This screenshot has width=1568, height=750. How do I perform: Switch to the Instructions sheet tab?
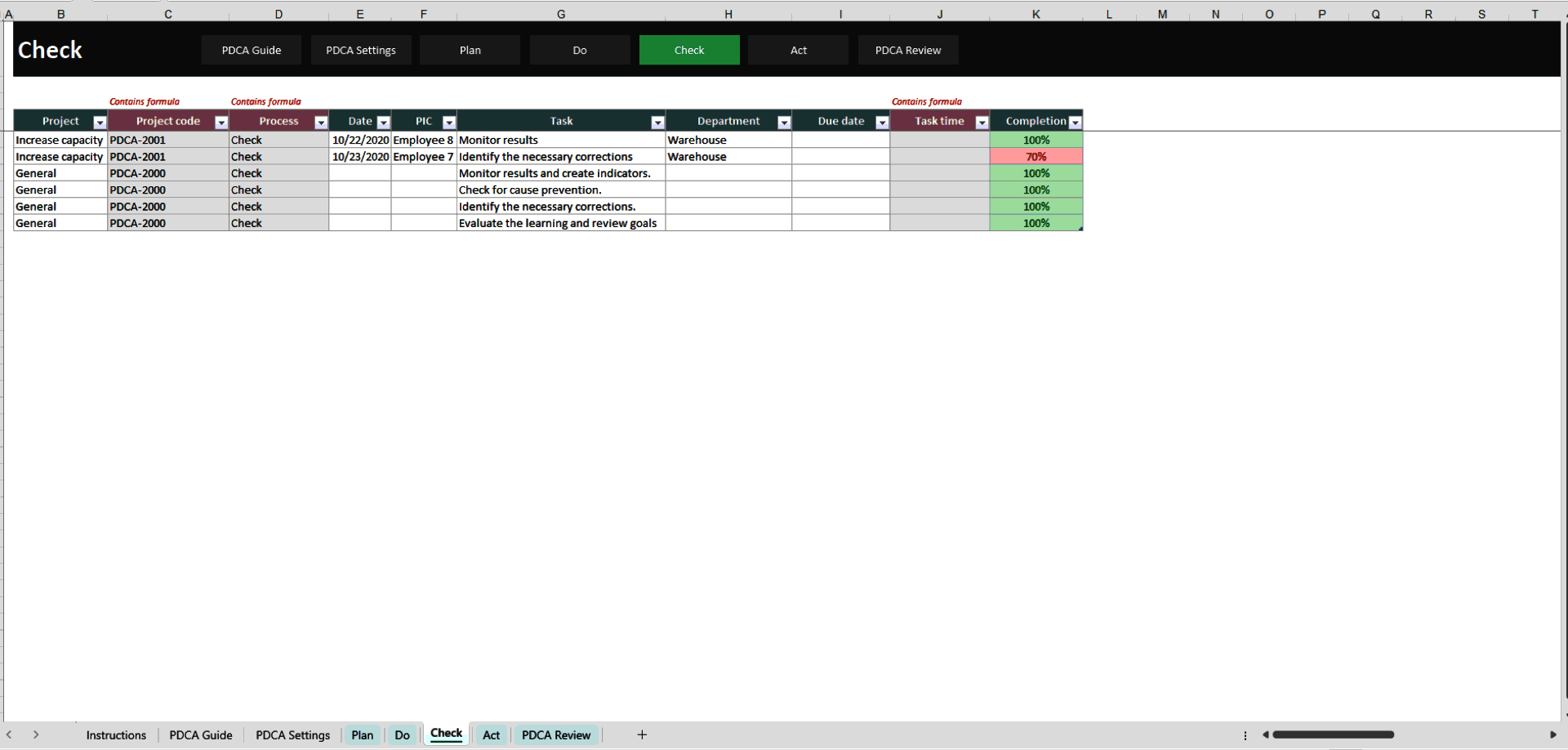click(116, 734)
